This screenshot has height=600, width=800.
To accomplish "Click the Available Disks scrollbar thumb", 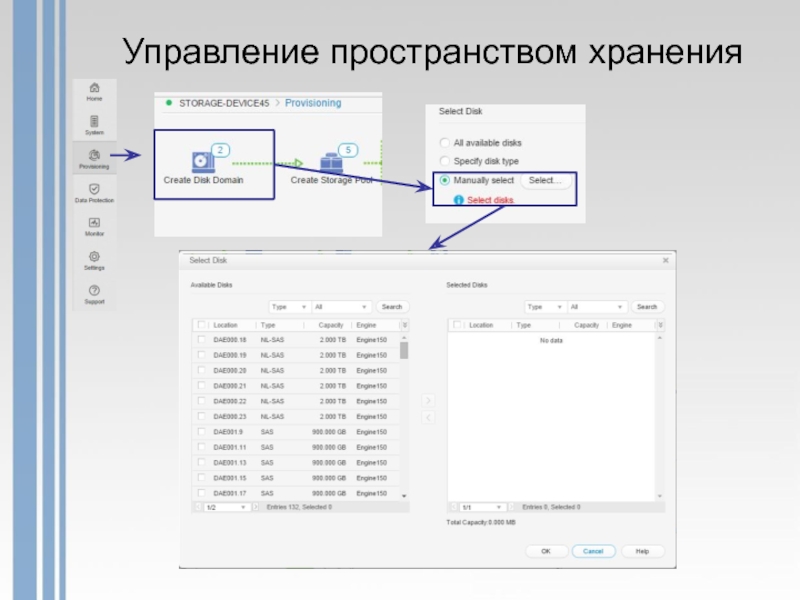I will (x=404, y=351).
